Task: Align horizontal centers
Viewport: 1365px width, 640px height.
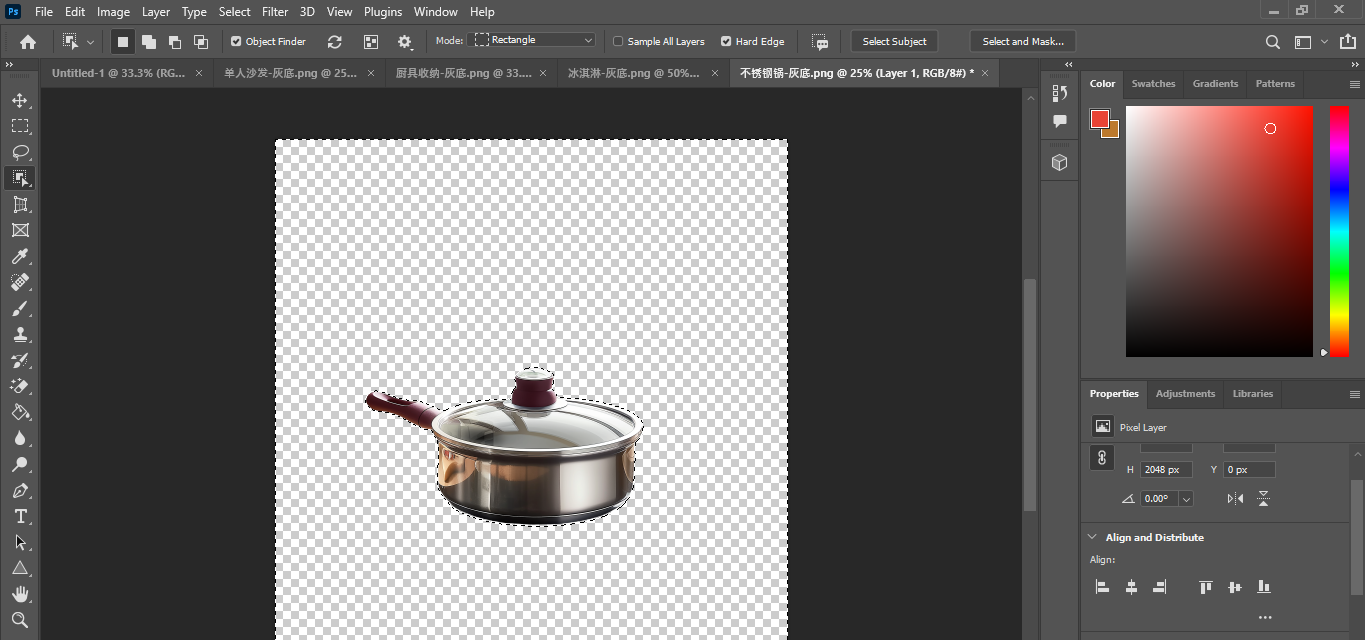Action: click(x=1131, y=587)
